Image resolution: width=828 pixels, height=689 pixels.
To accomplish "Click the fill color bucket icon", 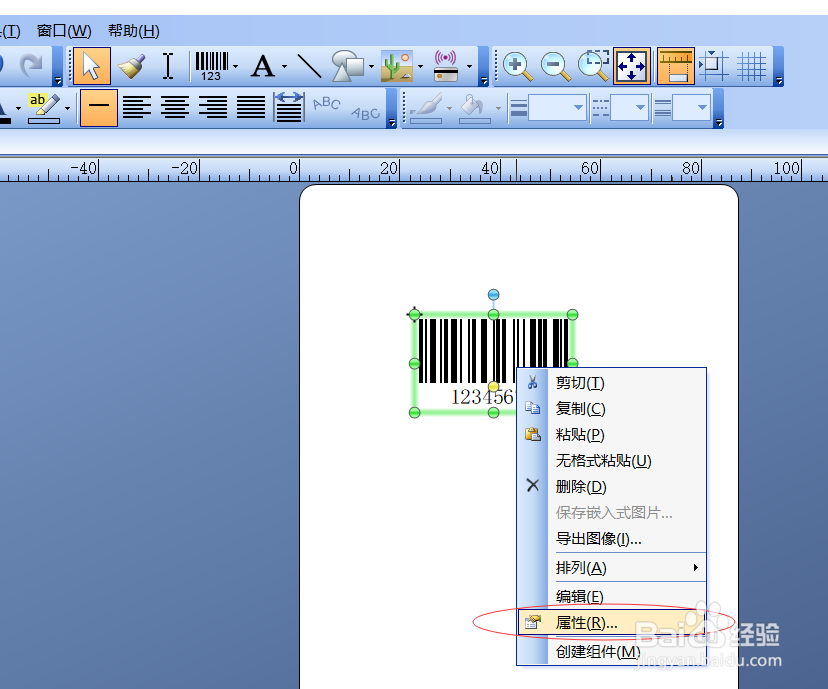I will coord(474,108).
